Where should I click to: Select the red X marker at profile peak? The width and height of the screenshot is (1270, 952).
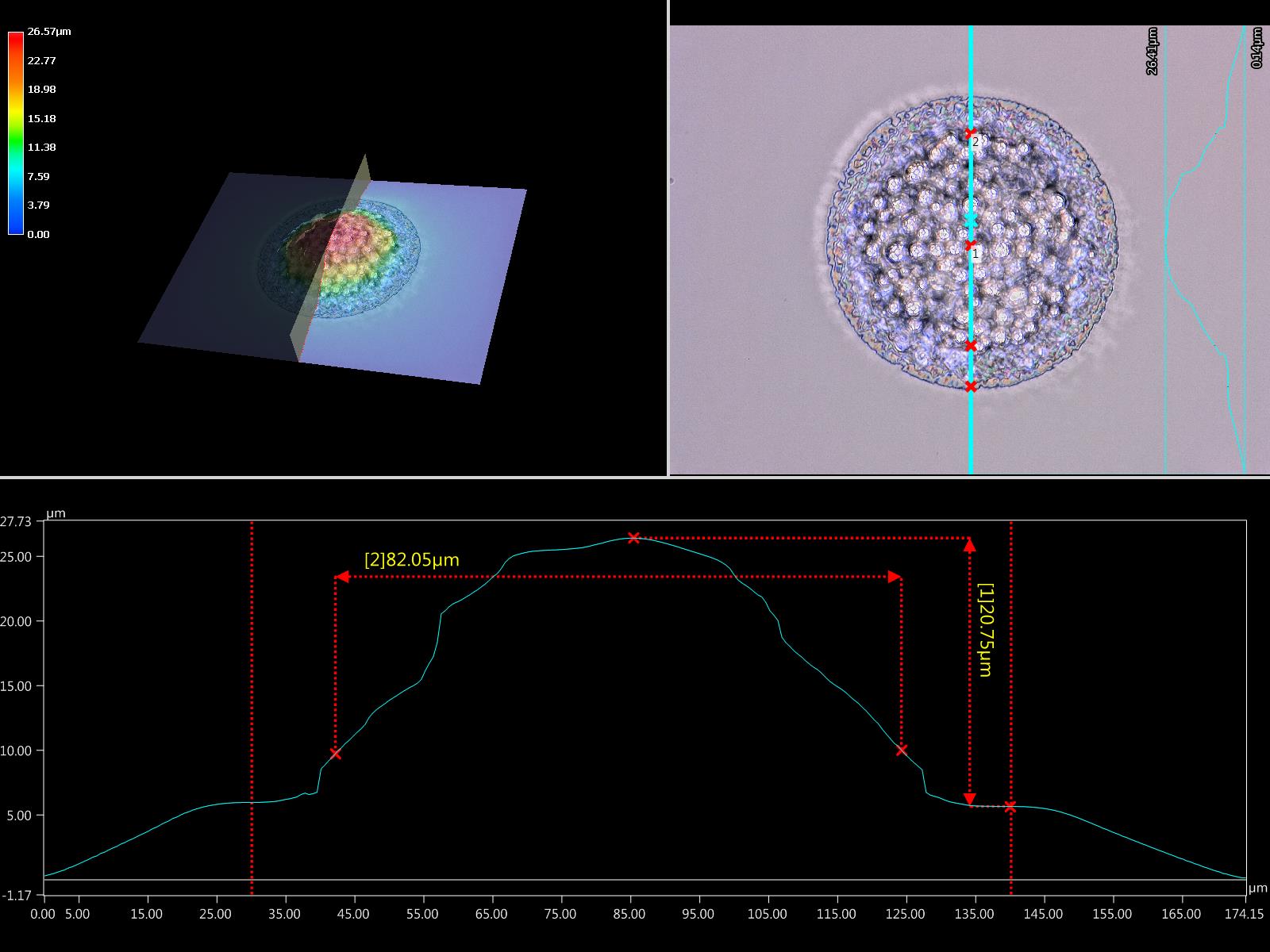pos(633,538)
